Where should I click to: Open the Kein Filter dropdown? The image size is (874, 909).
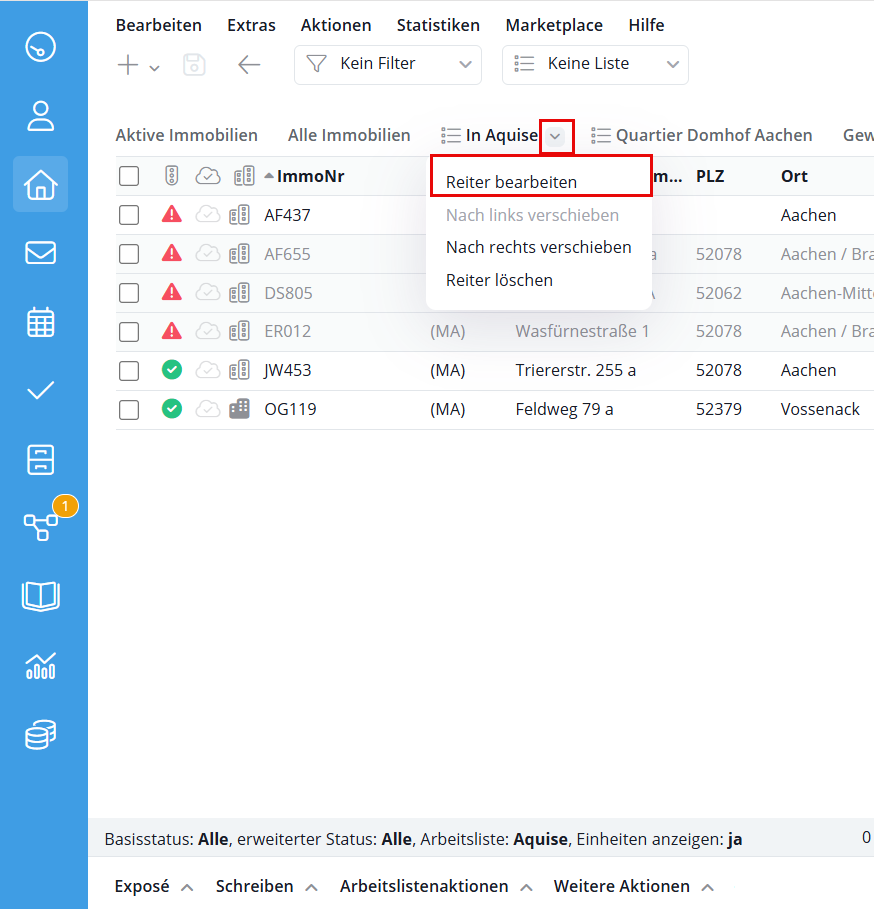[388, 64]
